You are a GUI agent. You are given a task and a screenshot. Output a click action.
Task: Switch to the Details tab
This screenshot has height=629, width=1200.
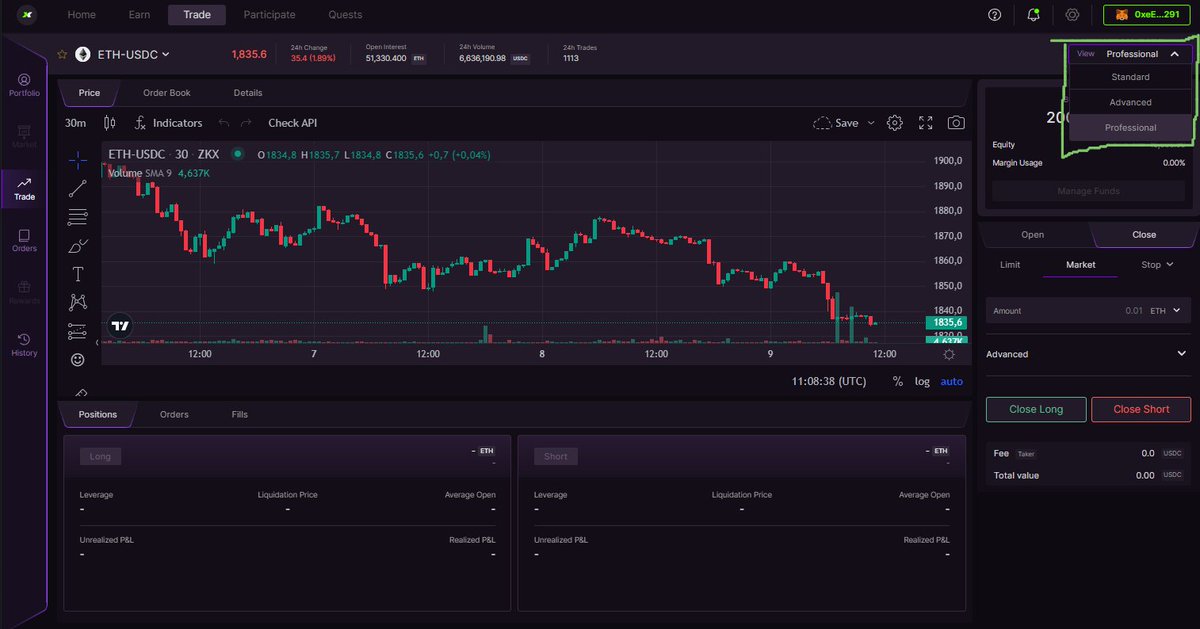[x=248, y=93]
